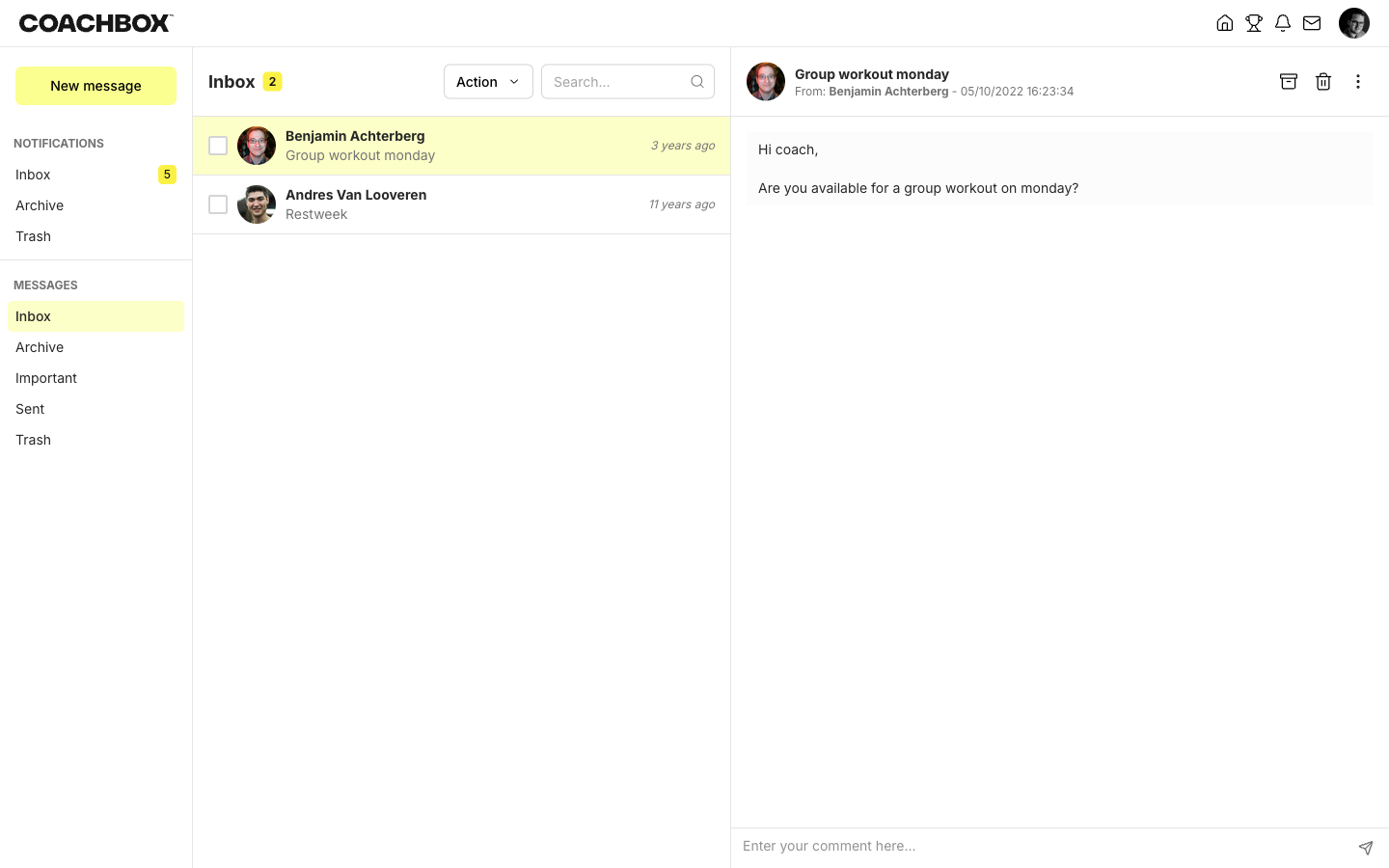The height and width of the screenshot is (868, 1389).
Task: Expand the Action dropdown
Action: point(488,82)
